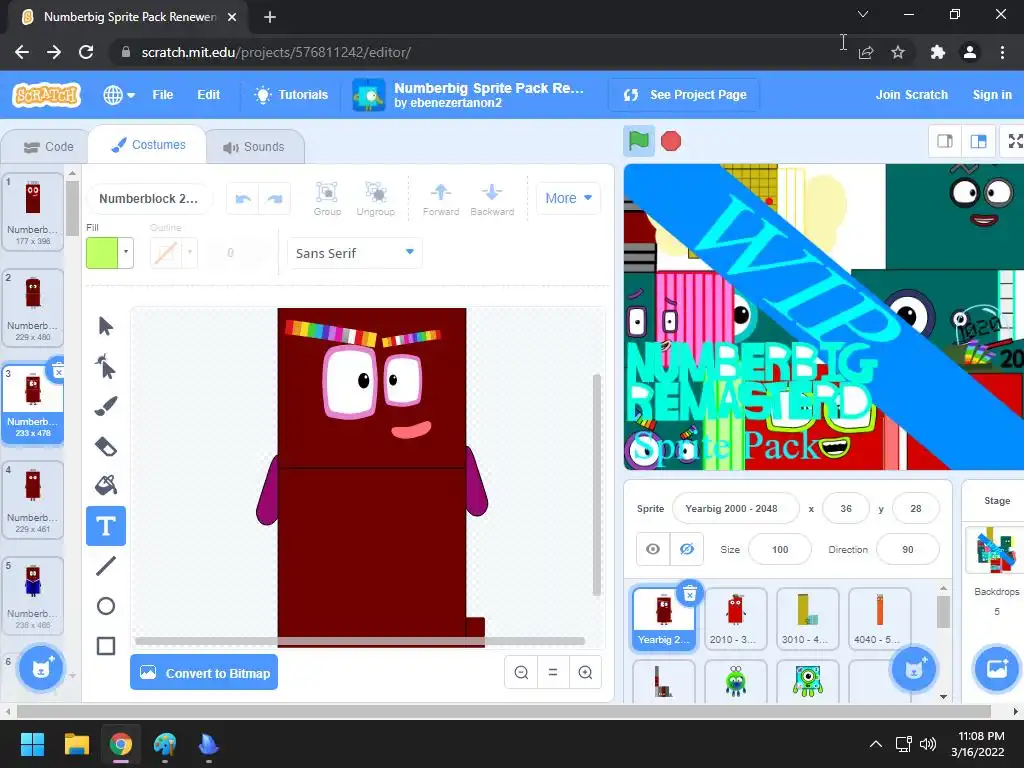Click the sprite Size field

tap(780, 549)
